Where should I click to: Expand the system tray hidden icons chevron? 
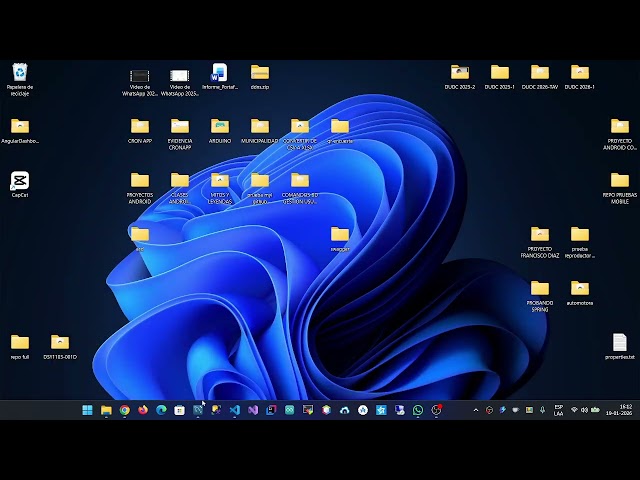point(476,410)
